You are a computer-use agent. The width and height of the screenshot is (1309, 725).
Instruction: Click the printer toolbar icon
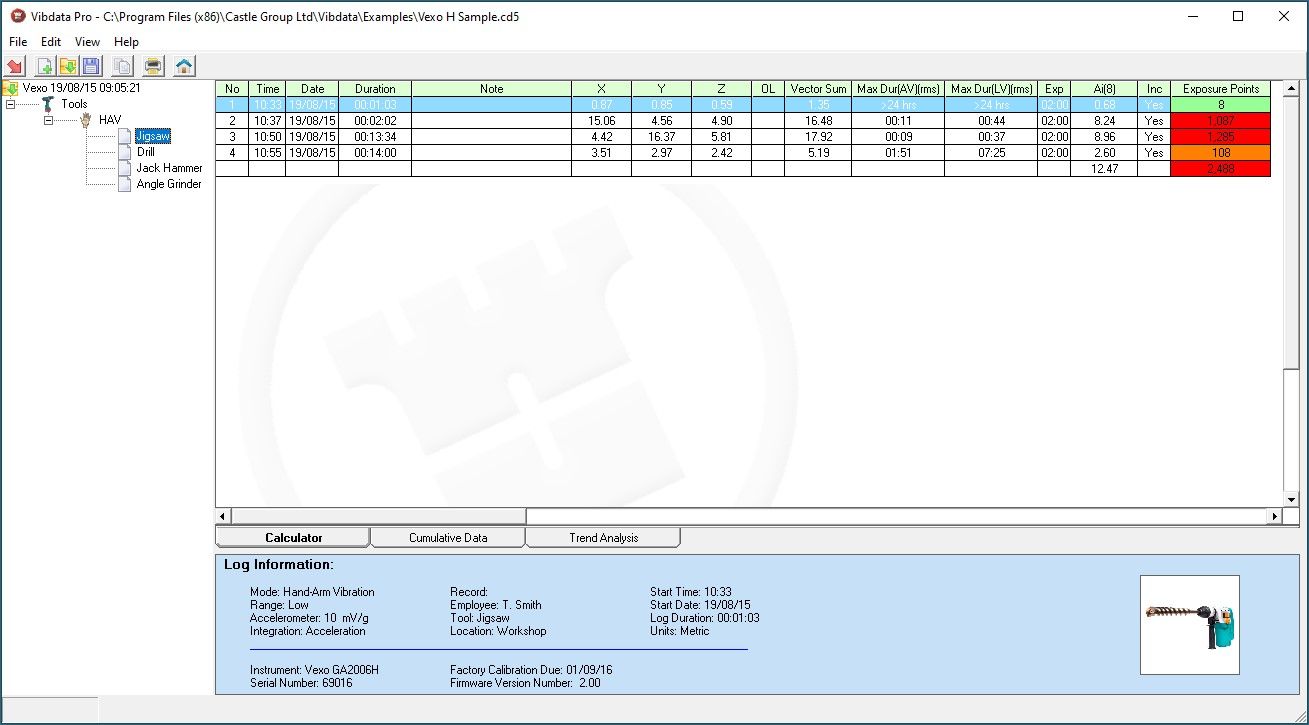(153, 67)
